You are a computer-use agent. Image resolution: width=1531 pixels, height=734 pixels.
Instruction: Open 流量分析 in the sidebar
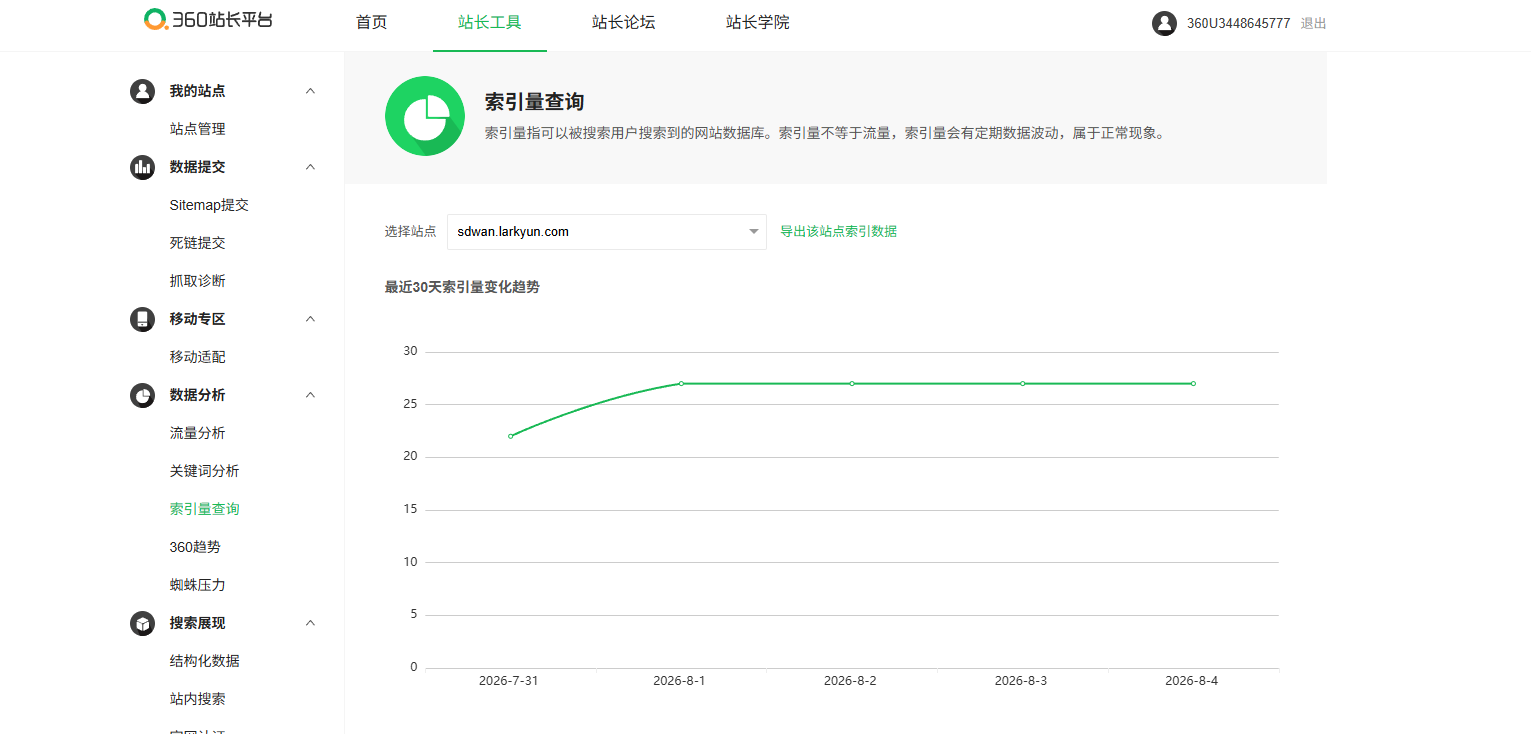click(x=198, y=433)
